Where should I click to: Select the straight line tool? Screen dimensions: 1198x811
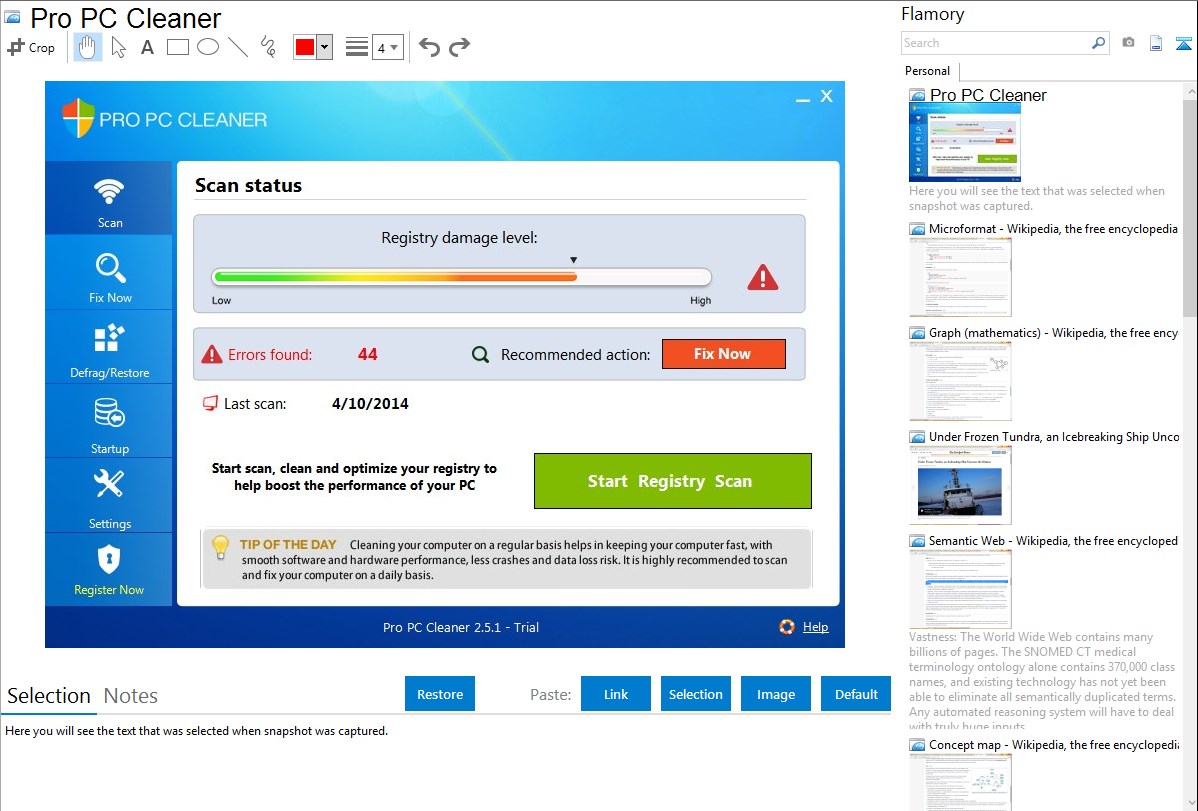[238, 47]
